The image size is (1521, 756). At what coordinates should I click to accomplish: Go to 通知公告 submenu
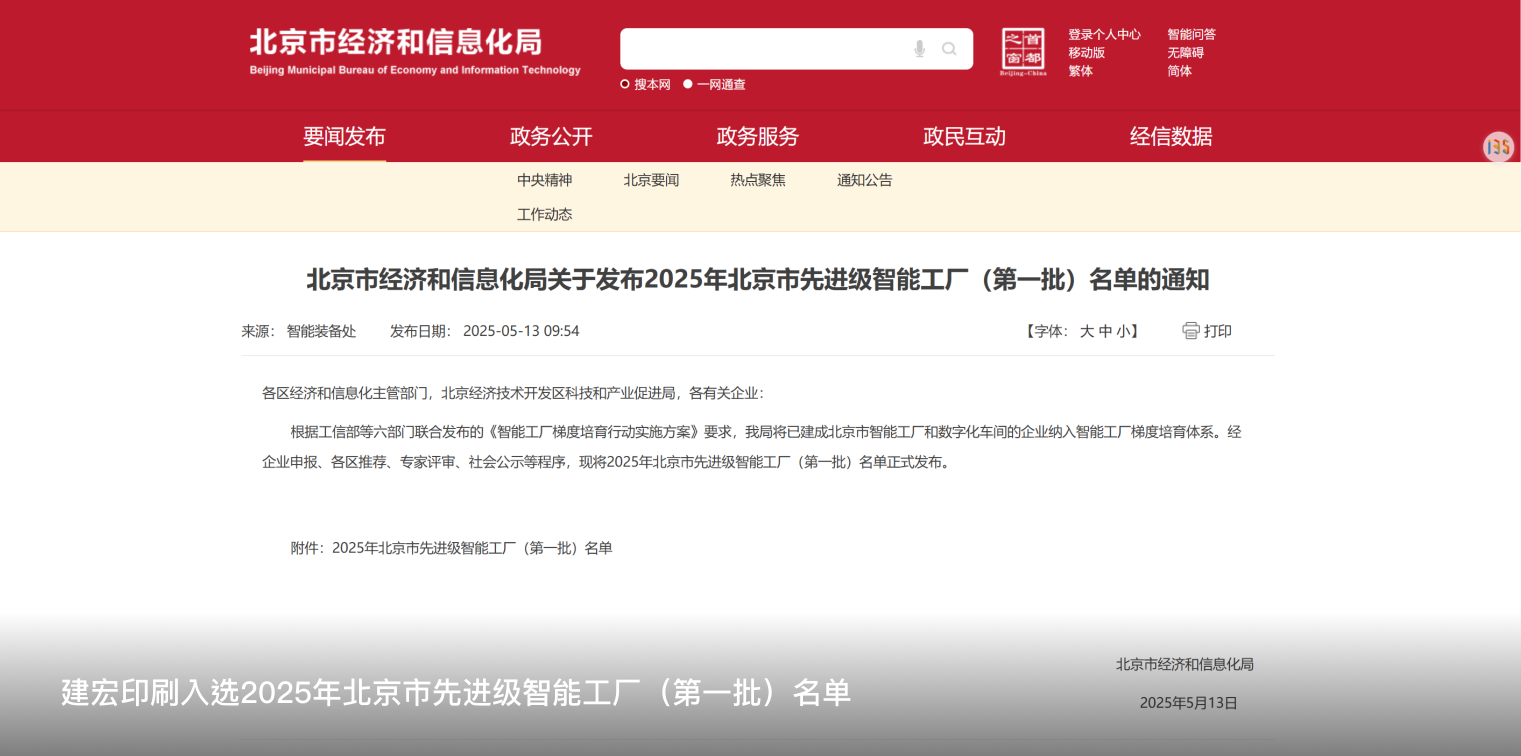coord(865,180)
